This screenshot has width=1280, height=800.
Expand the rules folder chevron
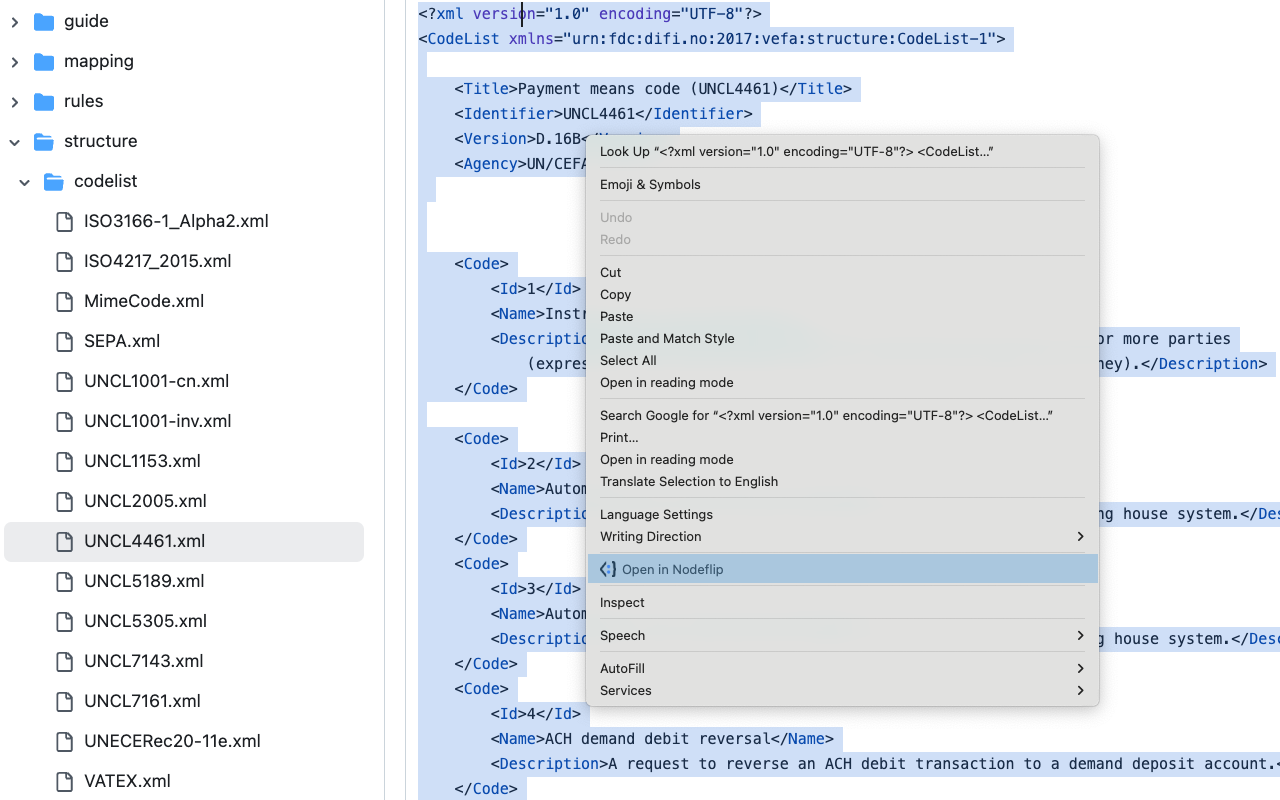pyautogui.click(x=14, y=101)
